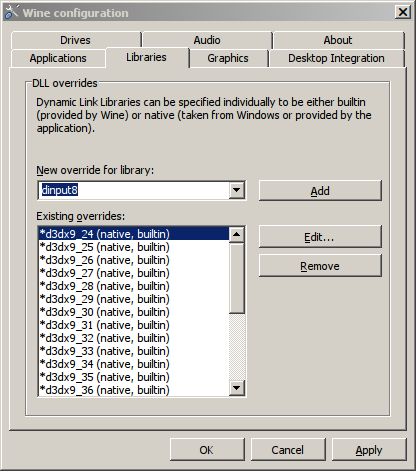The height and width of the screenshot is (471, 416).
Task: Select *d3dx9_33 (native, builtin) override
Action: coord(134,351)
